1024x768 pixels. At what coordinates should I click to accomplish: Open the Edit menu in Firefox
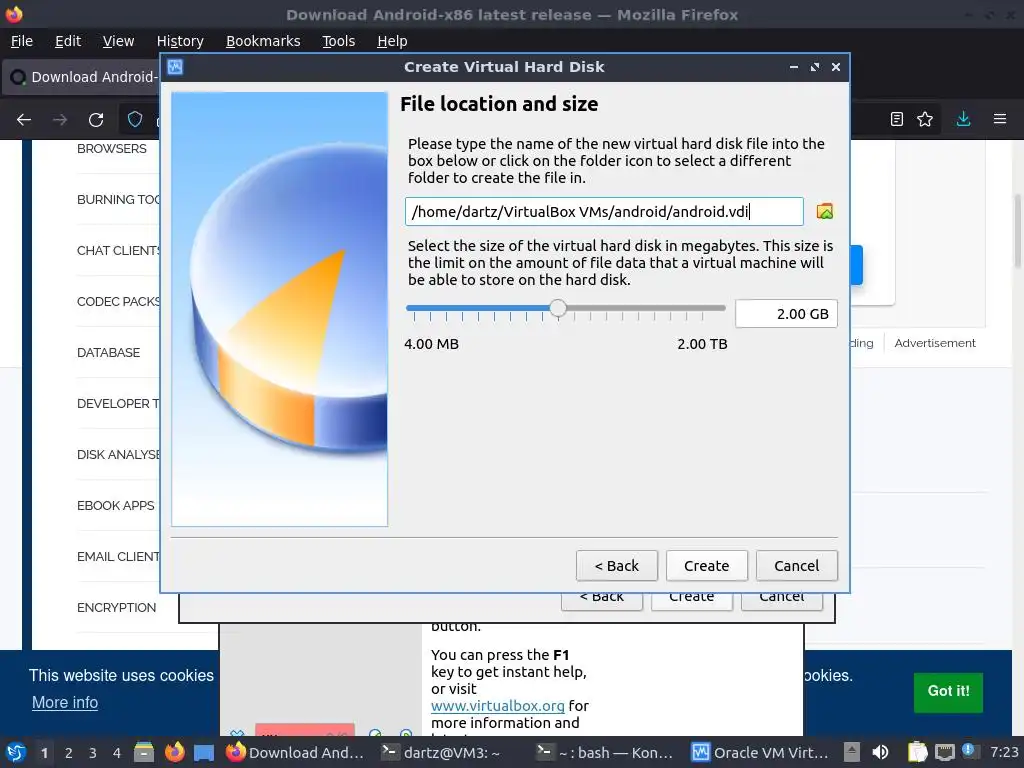(68, 41)
